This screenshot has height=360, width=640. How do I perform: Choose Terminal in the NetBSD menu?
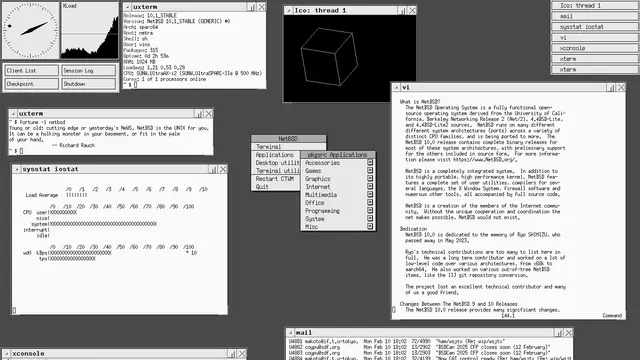click(x=289, y=147)
